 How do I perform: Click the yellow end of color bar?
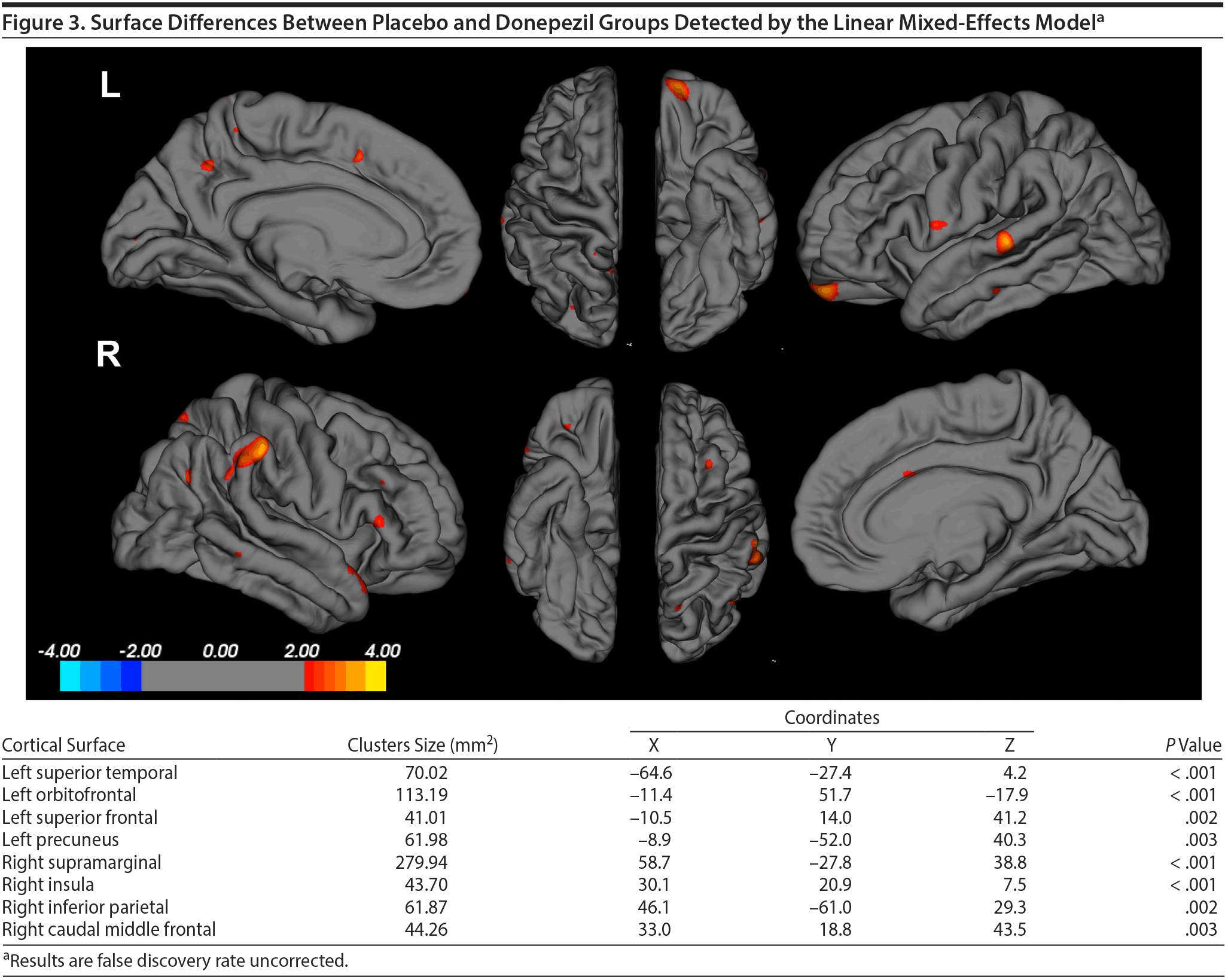(376, 676)
